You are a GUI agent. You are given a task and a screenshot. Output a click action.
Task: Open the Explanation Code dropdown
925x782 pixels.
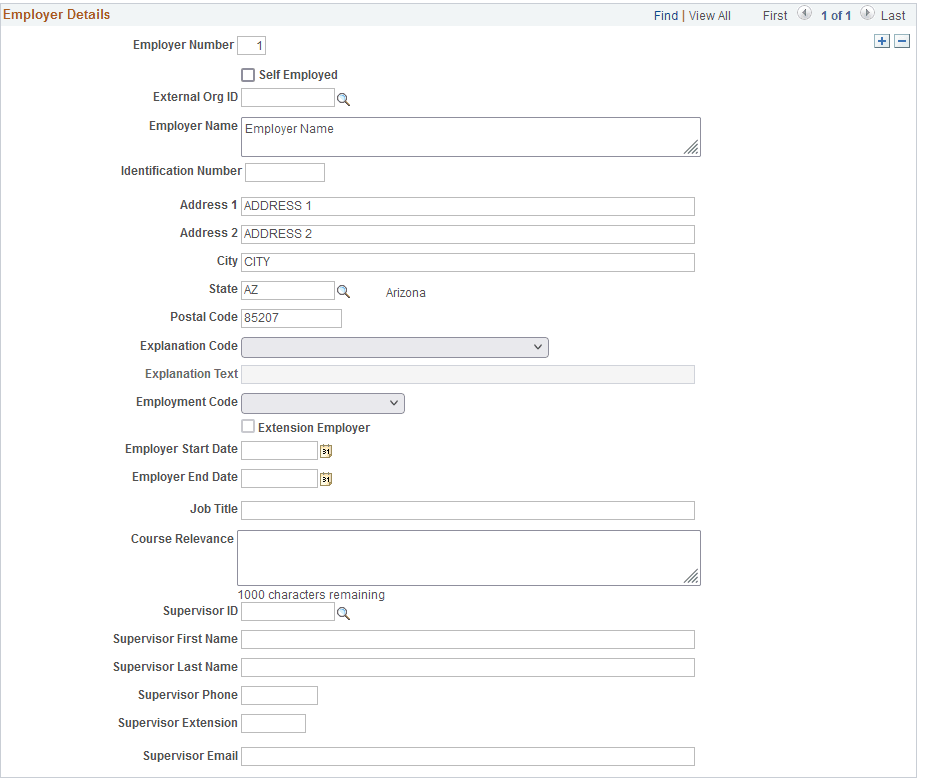tap(394, 347)
